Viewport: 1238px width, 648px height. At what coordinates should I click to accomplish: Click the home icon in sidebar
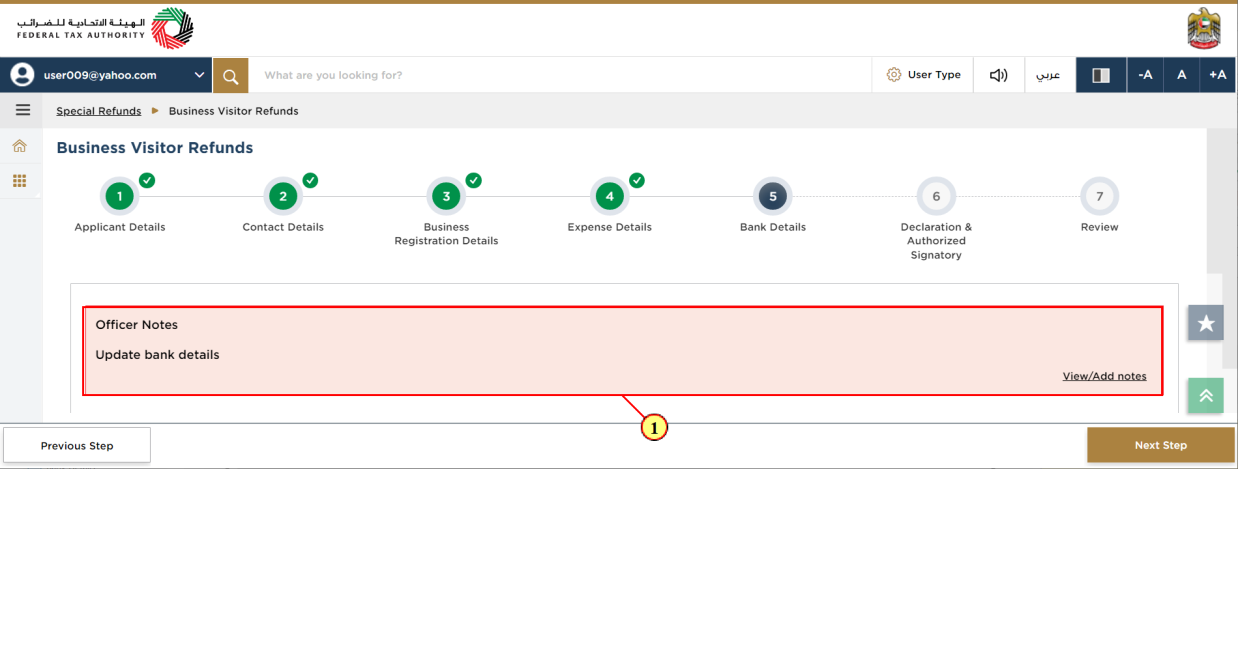pos(19,146)
